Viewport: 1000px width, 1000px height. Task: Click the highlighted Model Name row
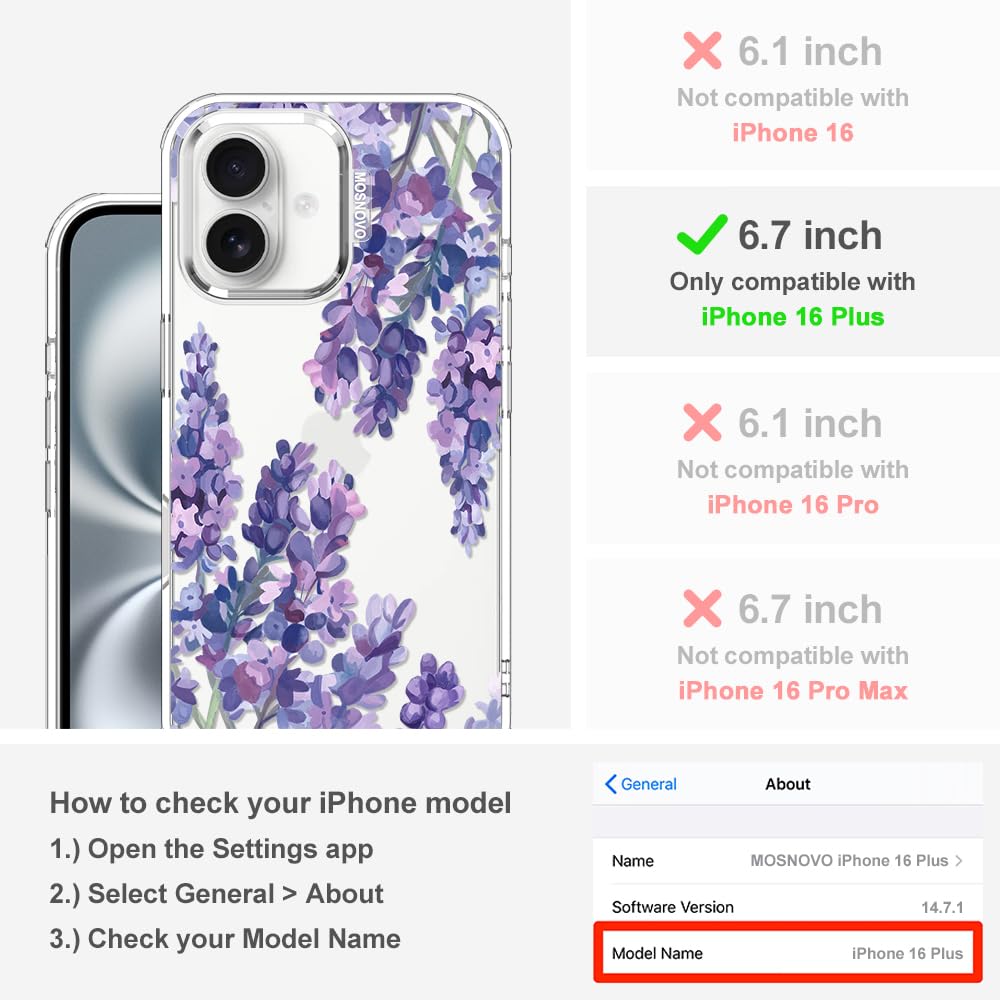(x=788, y=953)
